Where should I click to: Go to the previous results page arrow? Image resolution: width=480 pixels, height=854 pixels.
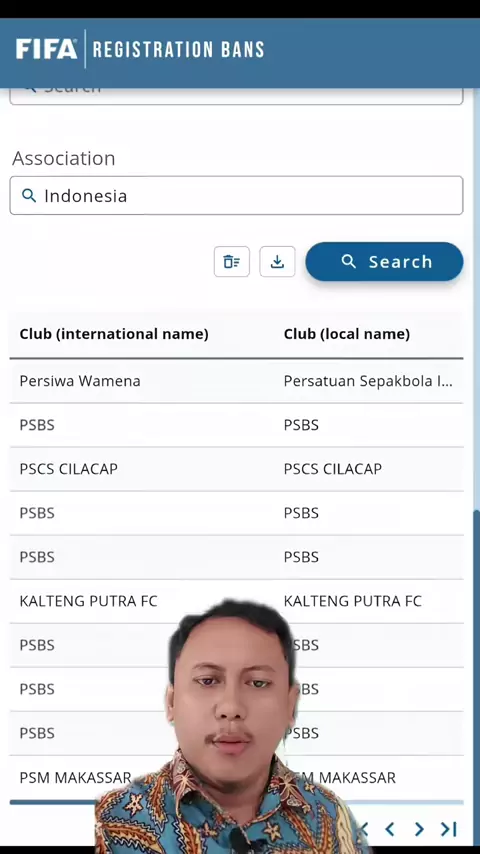pos(390,829)
